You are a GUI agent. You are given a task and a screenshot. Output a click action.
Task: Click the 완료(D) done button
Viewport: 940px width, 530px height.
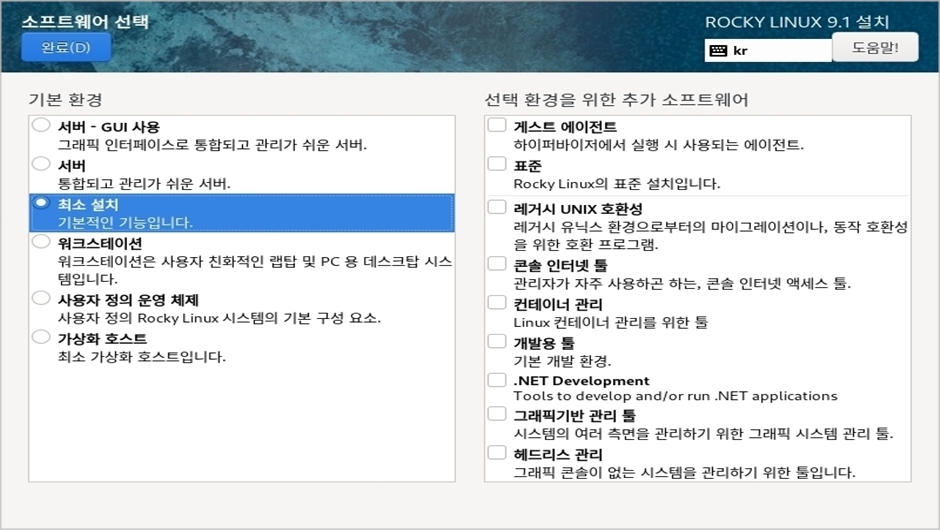point(66,47)
